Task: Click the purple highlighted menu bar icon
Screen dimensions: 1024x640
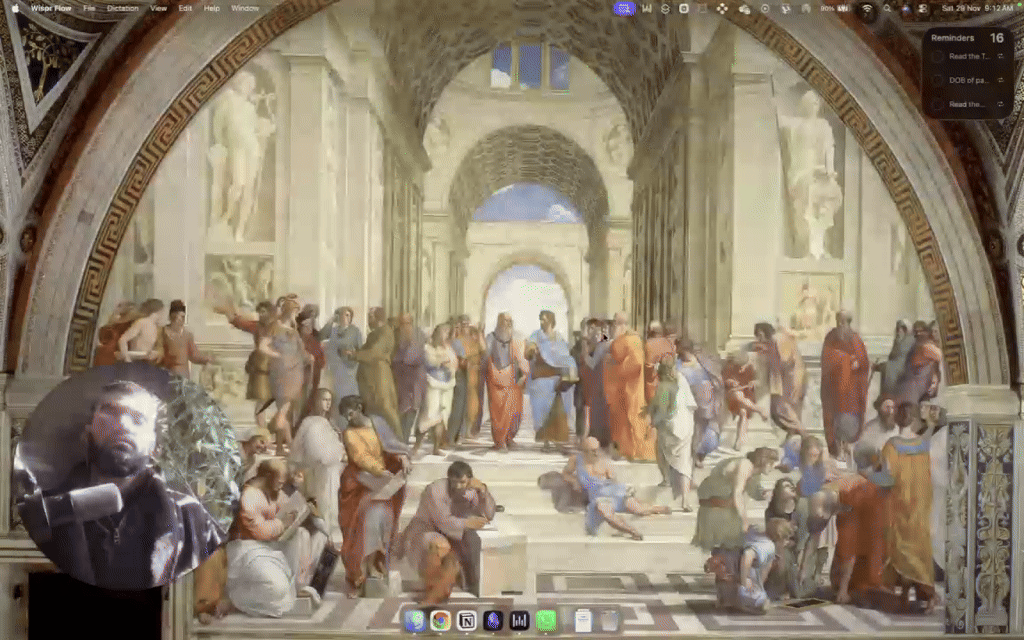Action: [624, 8]
